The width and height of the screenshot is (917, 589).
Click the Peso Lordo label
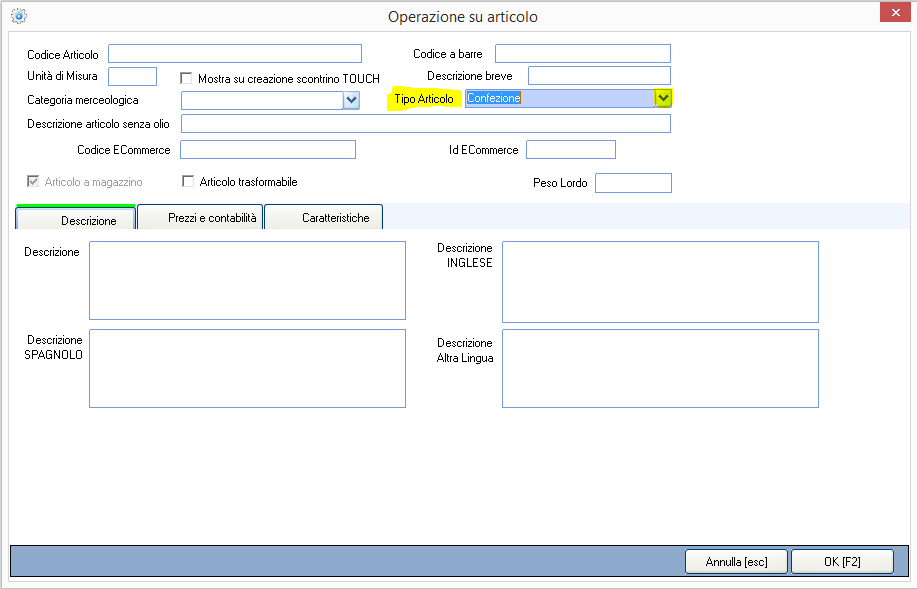(x=560, y=182)
